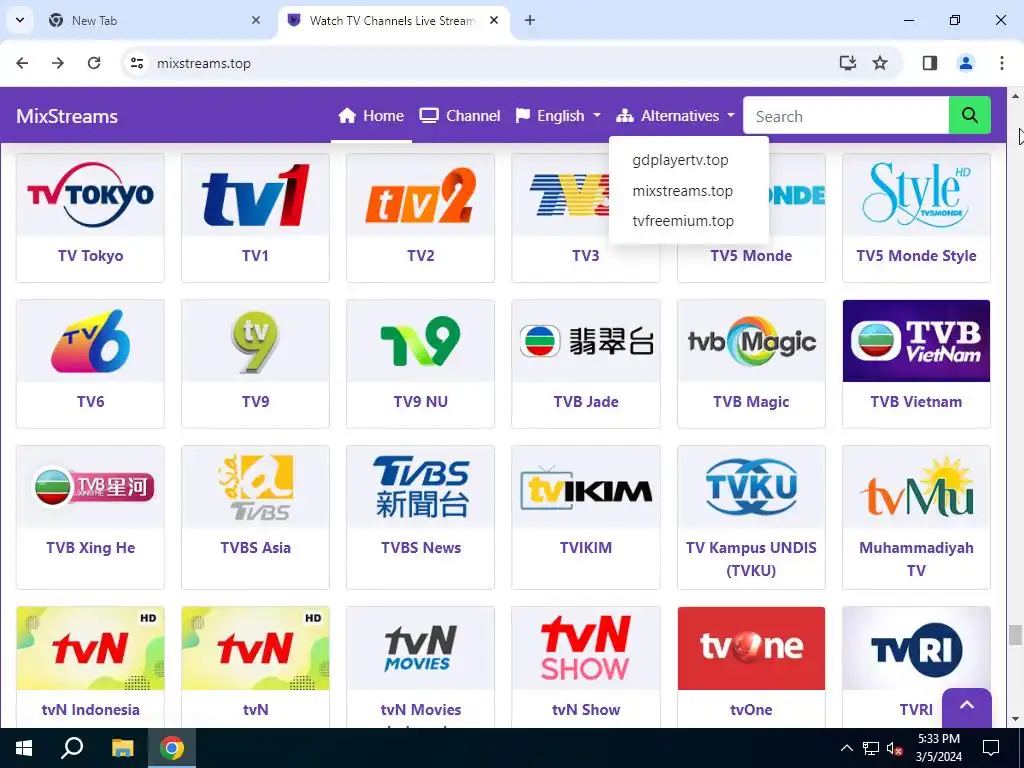Open the tvb Magic logo
This screenshot has height=768, width=1024.
coord(751,341)
